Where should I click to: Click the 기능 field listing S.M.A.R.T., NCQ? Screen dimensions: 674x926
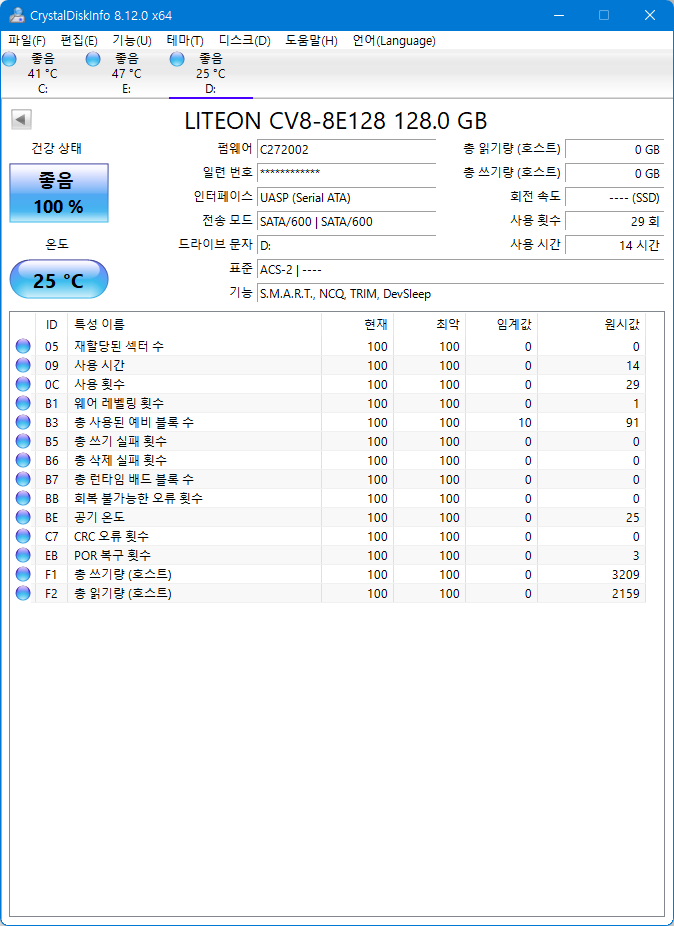[461, 294]
